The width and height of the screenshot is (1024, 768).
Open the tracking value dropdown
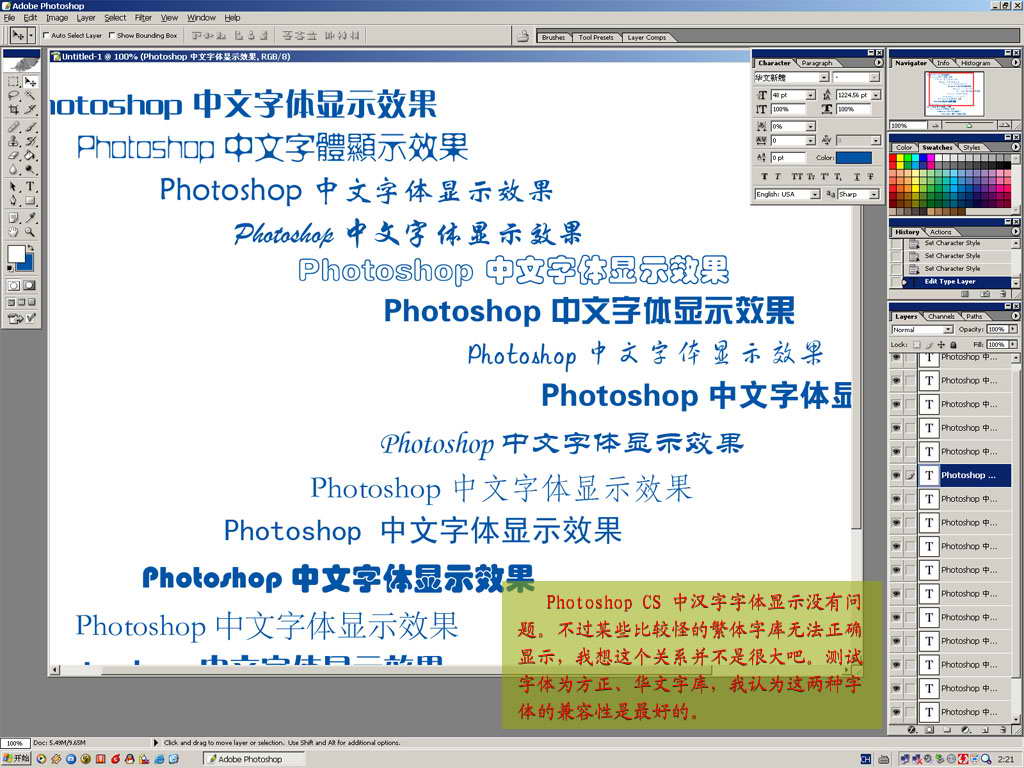[x=810, y=140]
